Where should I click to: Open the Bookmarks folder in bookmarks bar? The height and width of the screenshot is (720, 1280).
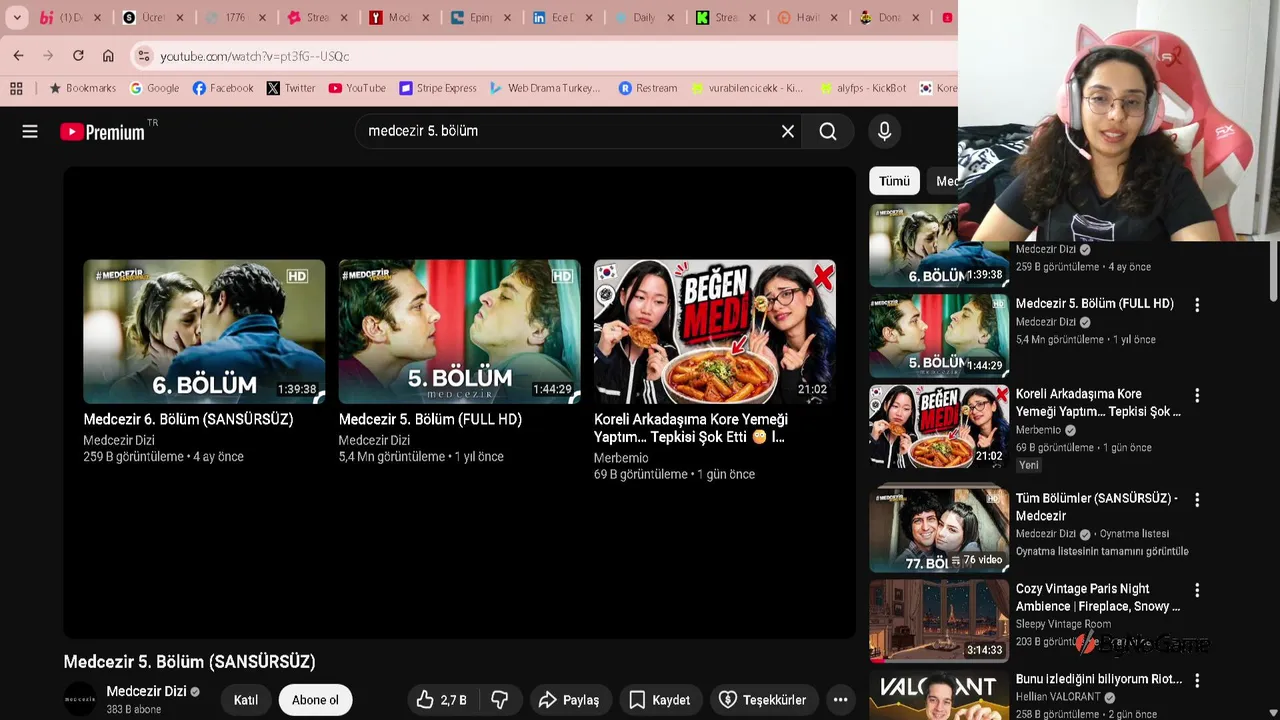click(83, 88)
